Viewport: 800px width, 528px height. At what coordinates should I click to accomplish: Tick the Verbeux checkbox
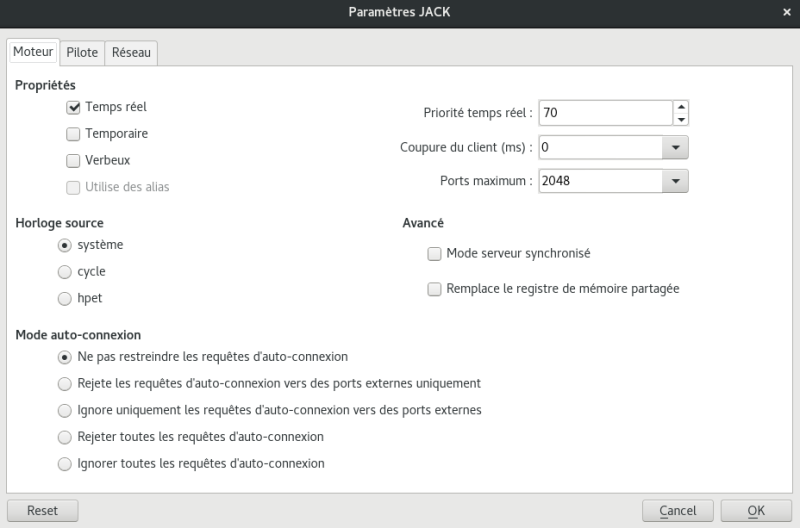coord(73,160)
